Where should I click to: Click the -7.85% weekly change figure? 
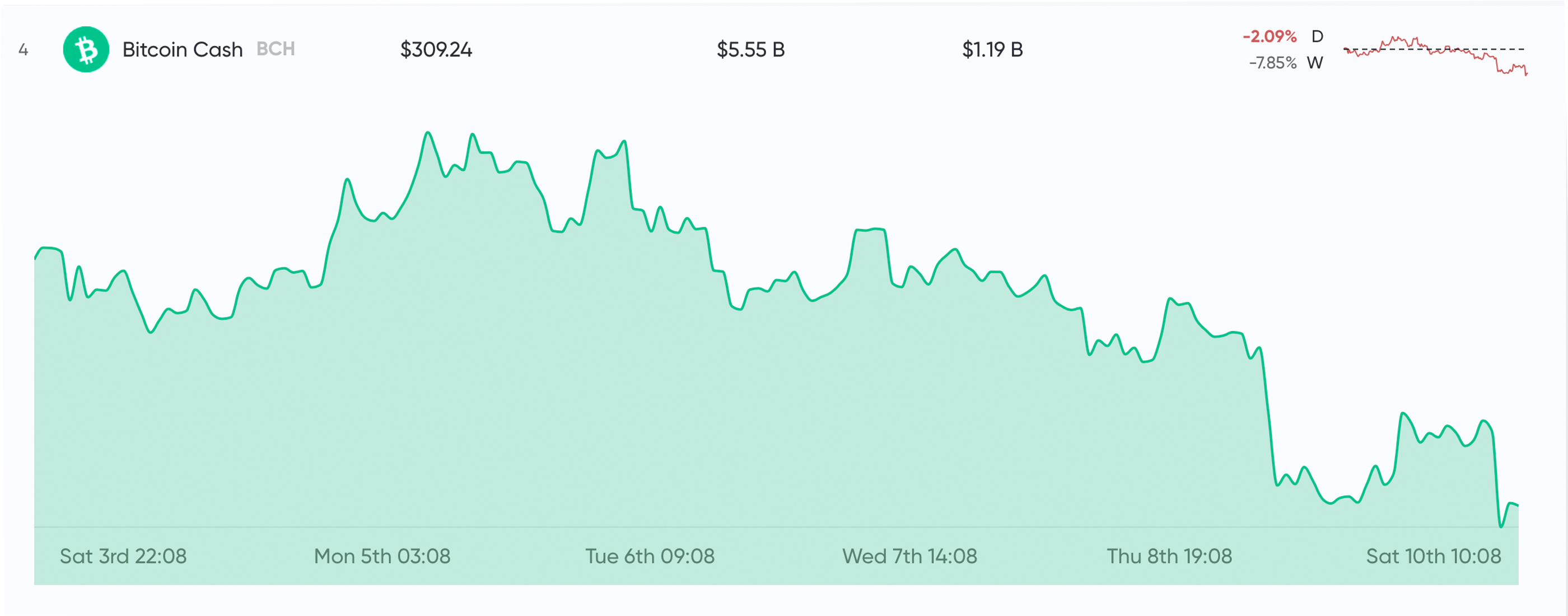[x=1272, y=63]
